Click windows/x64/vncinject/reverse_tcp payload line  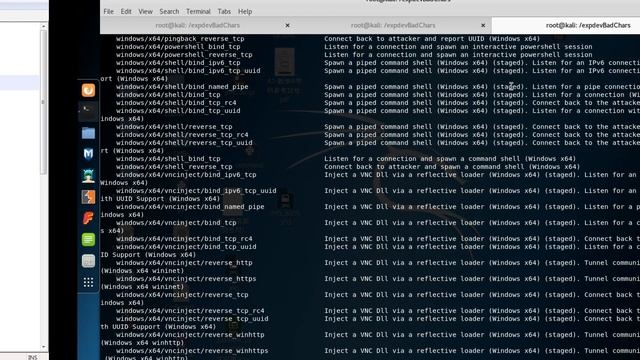click(x=182, y=295)
